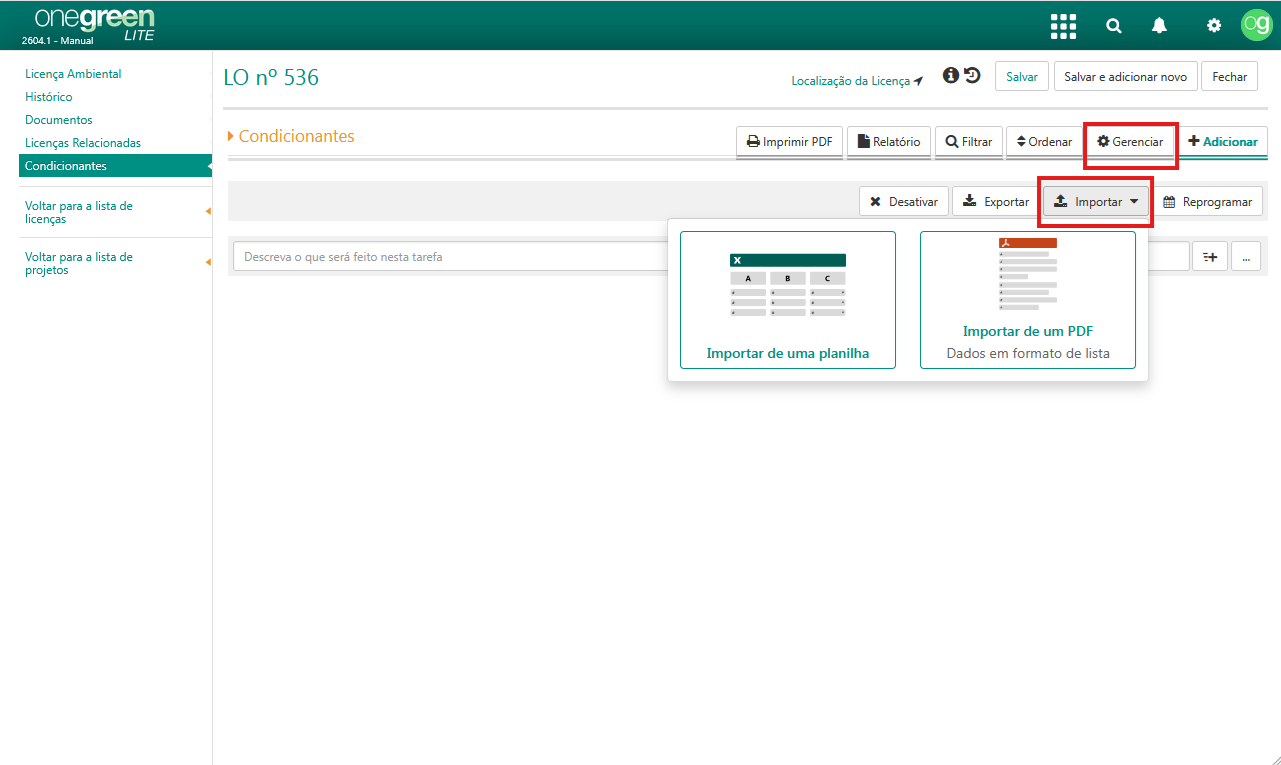Collapse the Condicionantes section arrow

tap(231, 136)
